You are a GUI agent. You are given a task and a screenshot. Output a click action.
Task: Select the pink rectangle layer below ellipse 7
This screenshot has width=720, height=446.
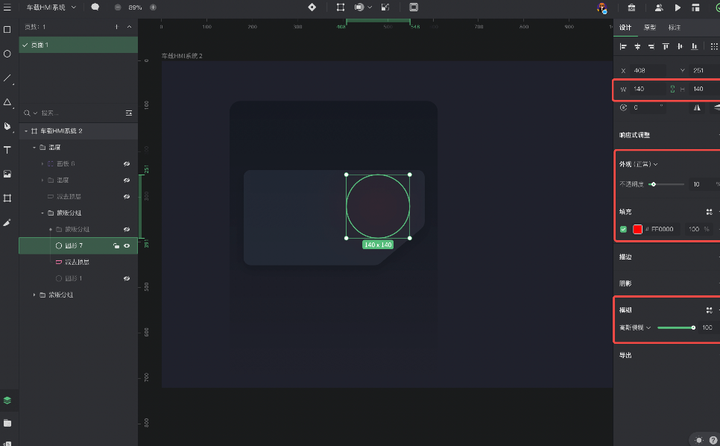click(x=78, y=262)
